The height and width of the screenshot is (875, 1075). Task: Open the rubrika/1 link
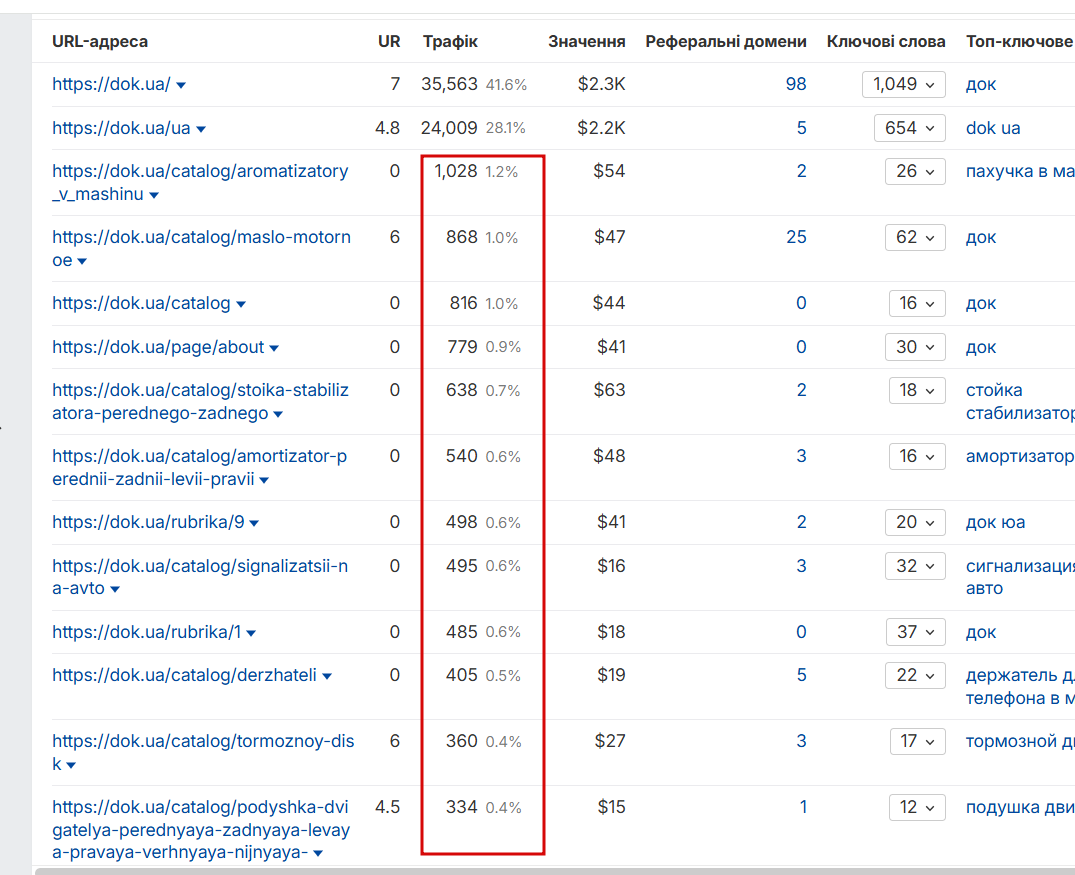click(x=147, y=632)
